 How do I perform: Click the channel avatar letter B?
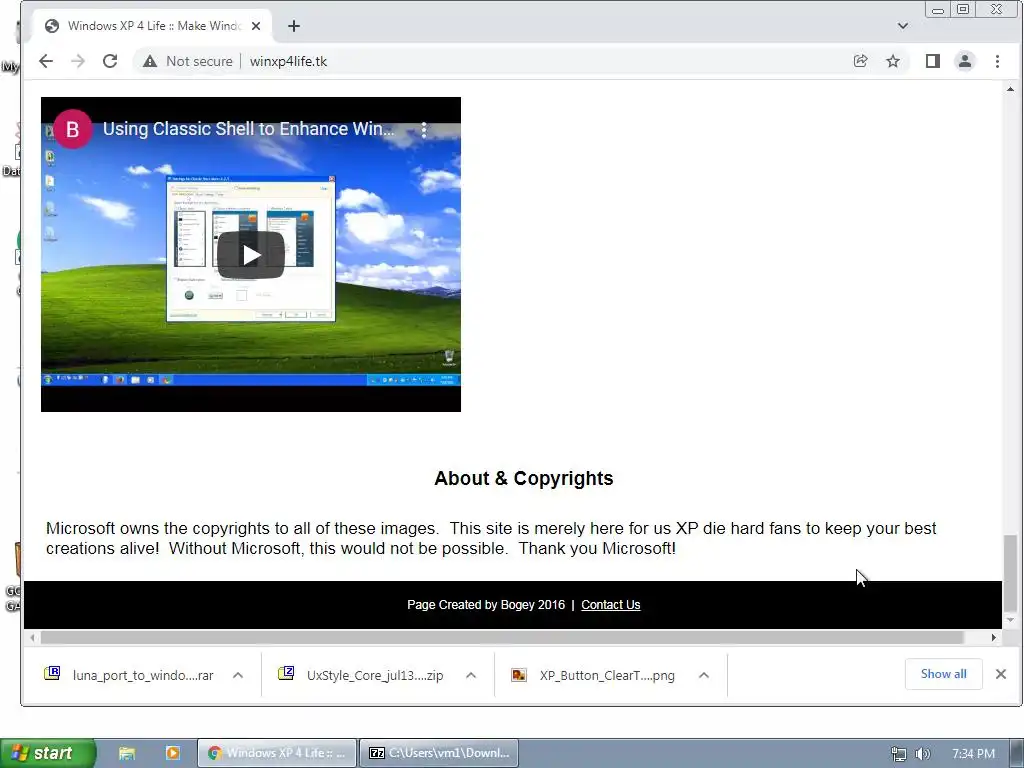coord(72,129)
